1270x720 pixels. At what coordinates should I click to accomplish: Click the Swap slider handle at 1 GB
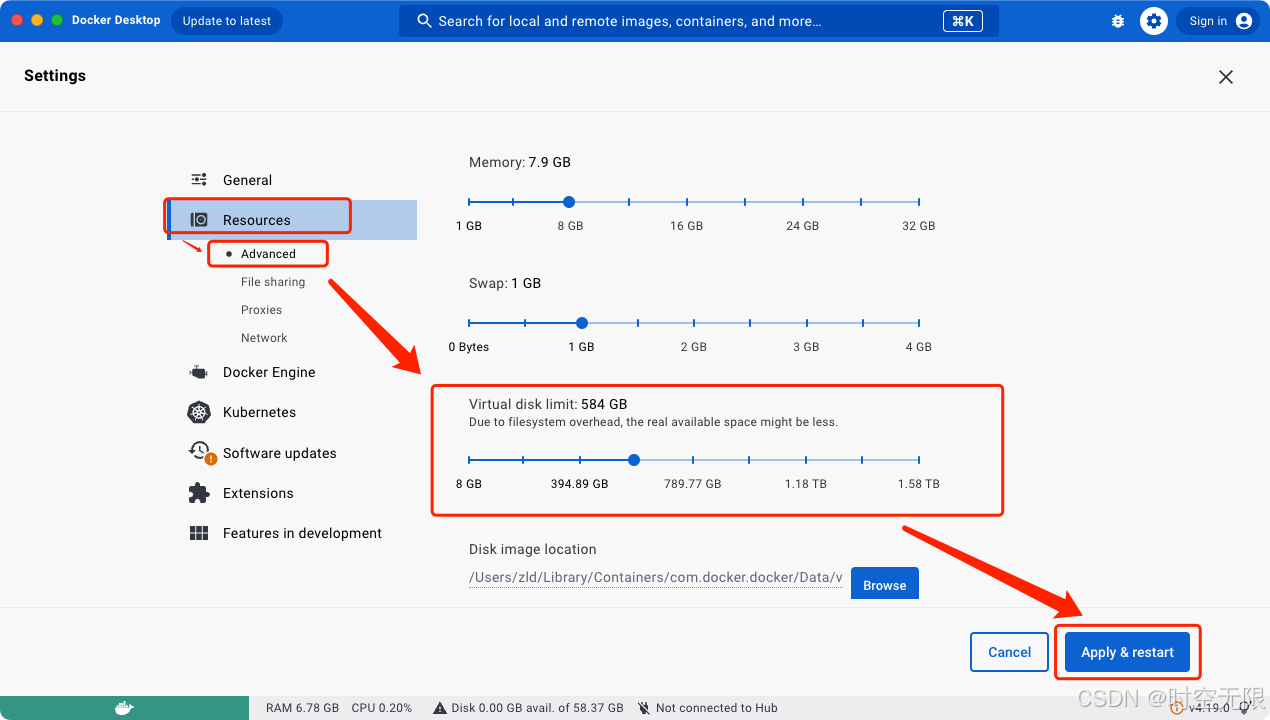coord(582,323)
